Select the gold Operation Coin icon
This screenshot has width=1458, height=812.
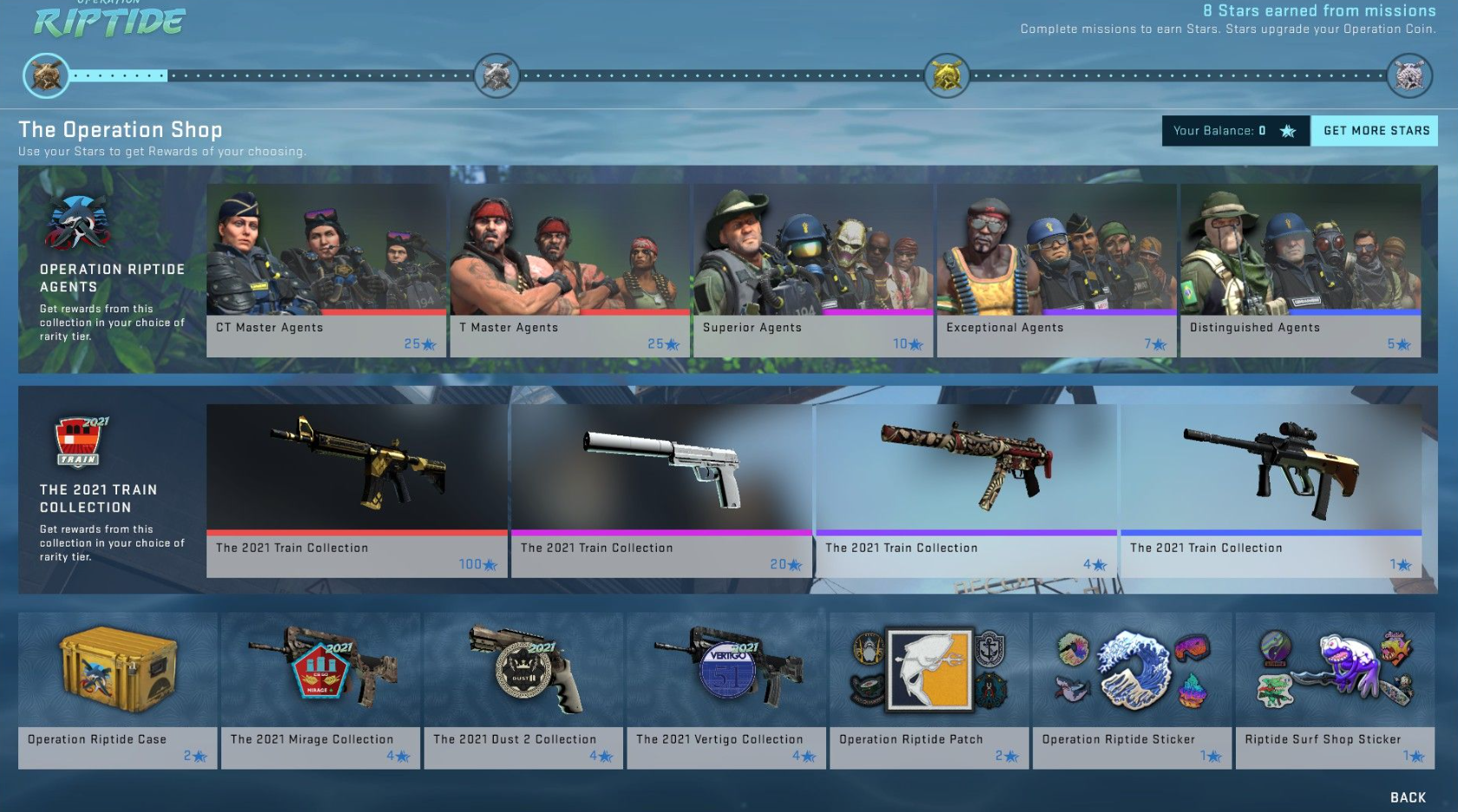(x=947, y=75)
